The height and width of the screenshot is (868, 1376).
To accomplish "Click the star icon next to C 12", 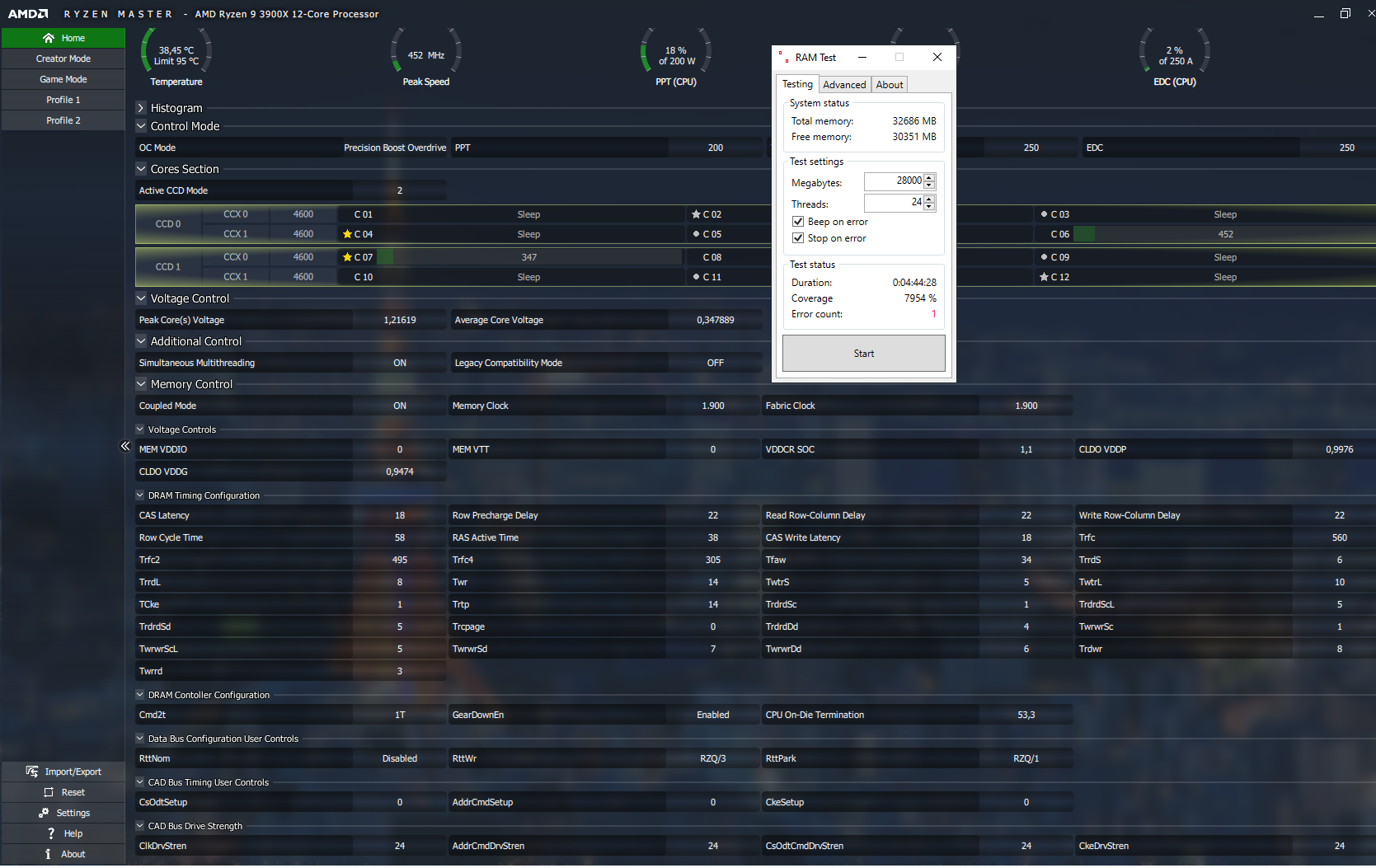I will point(1044,277).
